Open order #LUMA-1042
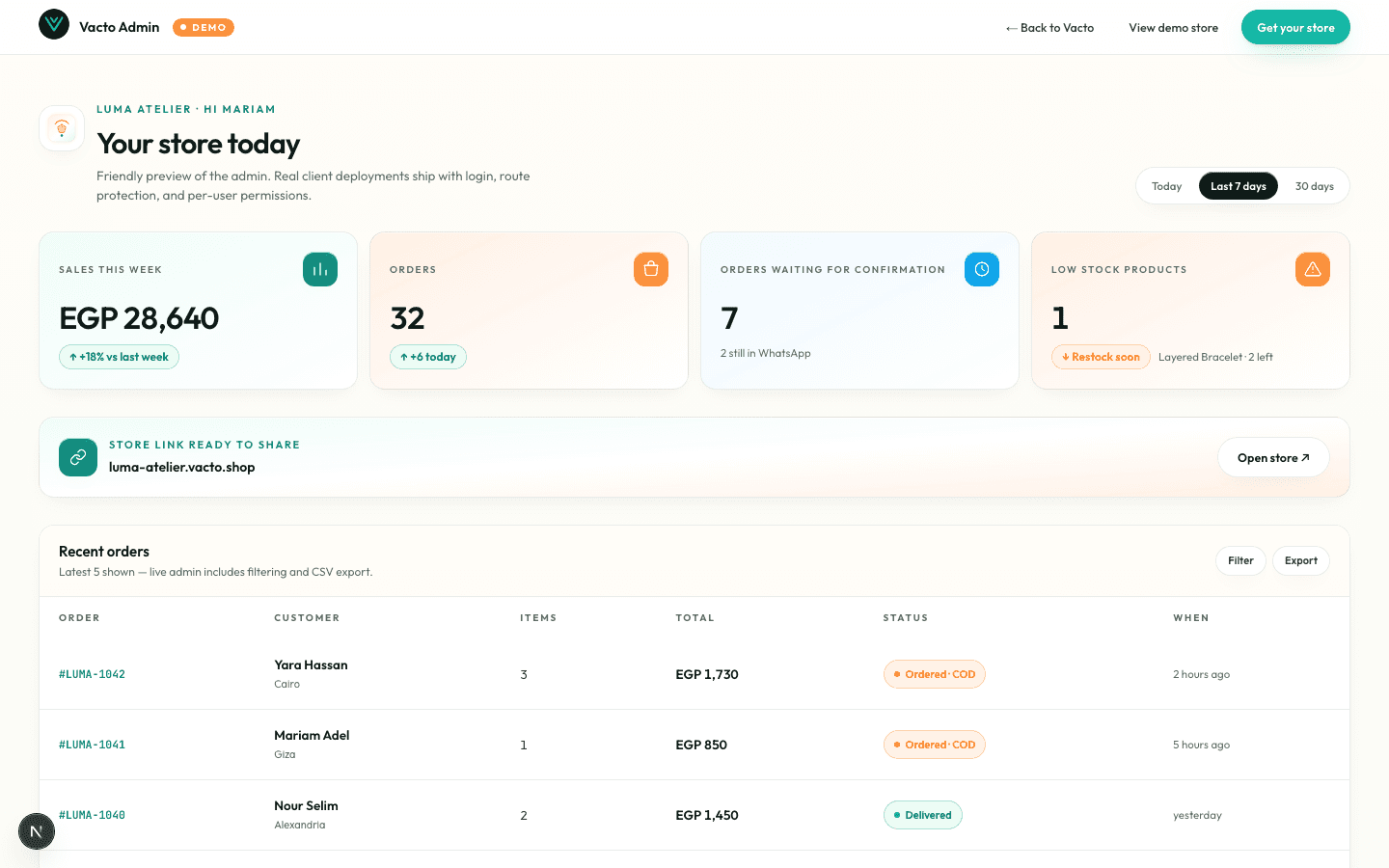Screen dimensions: 1389x868 tap(92, 674)
